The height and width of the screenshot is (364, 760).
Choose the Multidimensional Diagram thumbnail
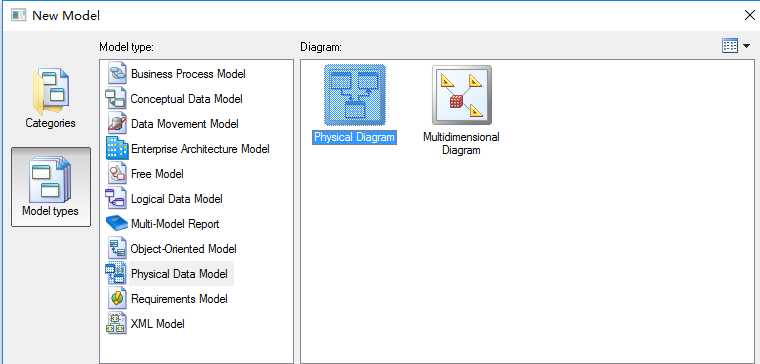coord(462,95)
